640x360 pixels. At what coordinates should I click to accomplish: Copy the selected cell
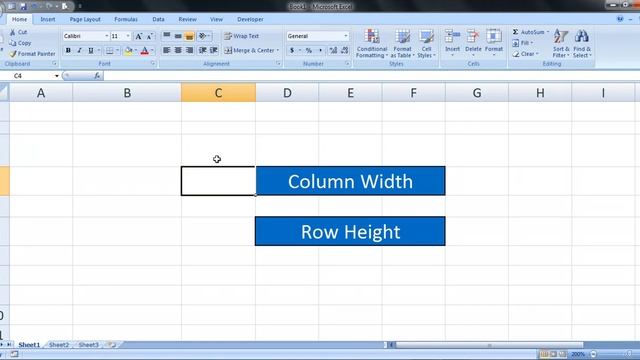pos(20,43)
